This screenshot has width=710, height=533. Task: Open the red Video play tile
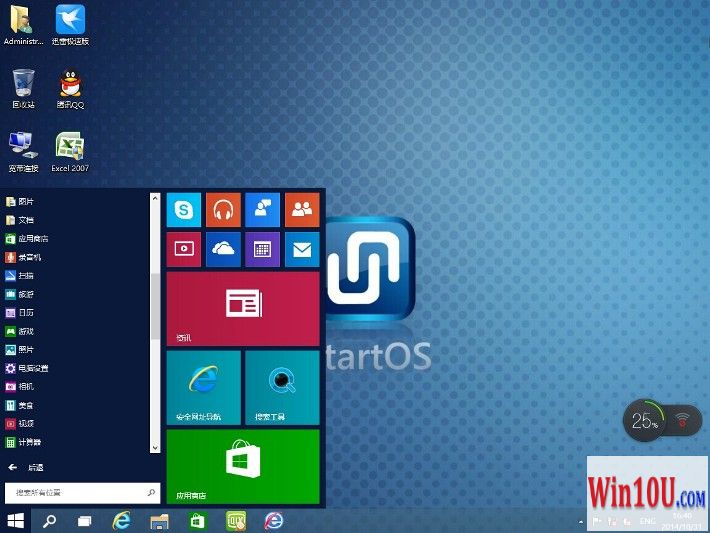[183, 249]
